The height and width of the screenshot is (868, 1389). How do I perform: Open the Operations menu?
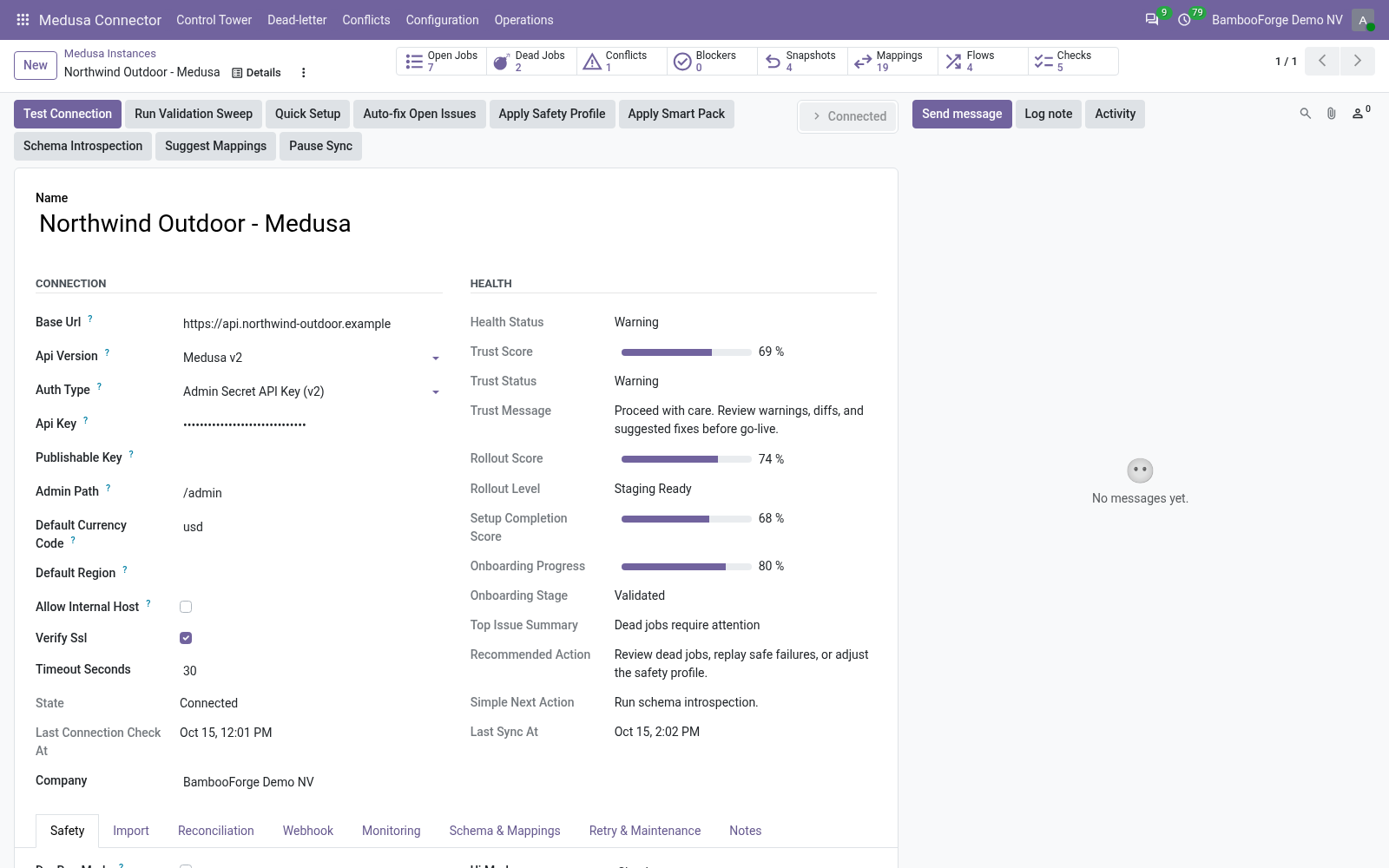523,20
